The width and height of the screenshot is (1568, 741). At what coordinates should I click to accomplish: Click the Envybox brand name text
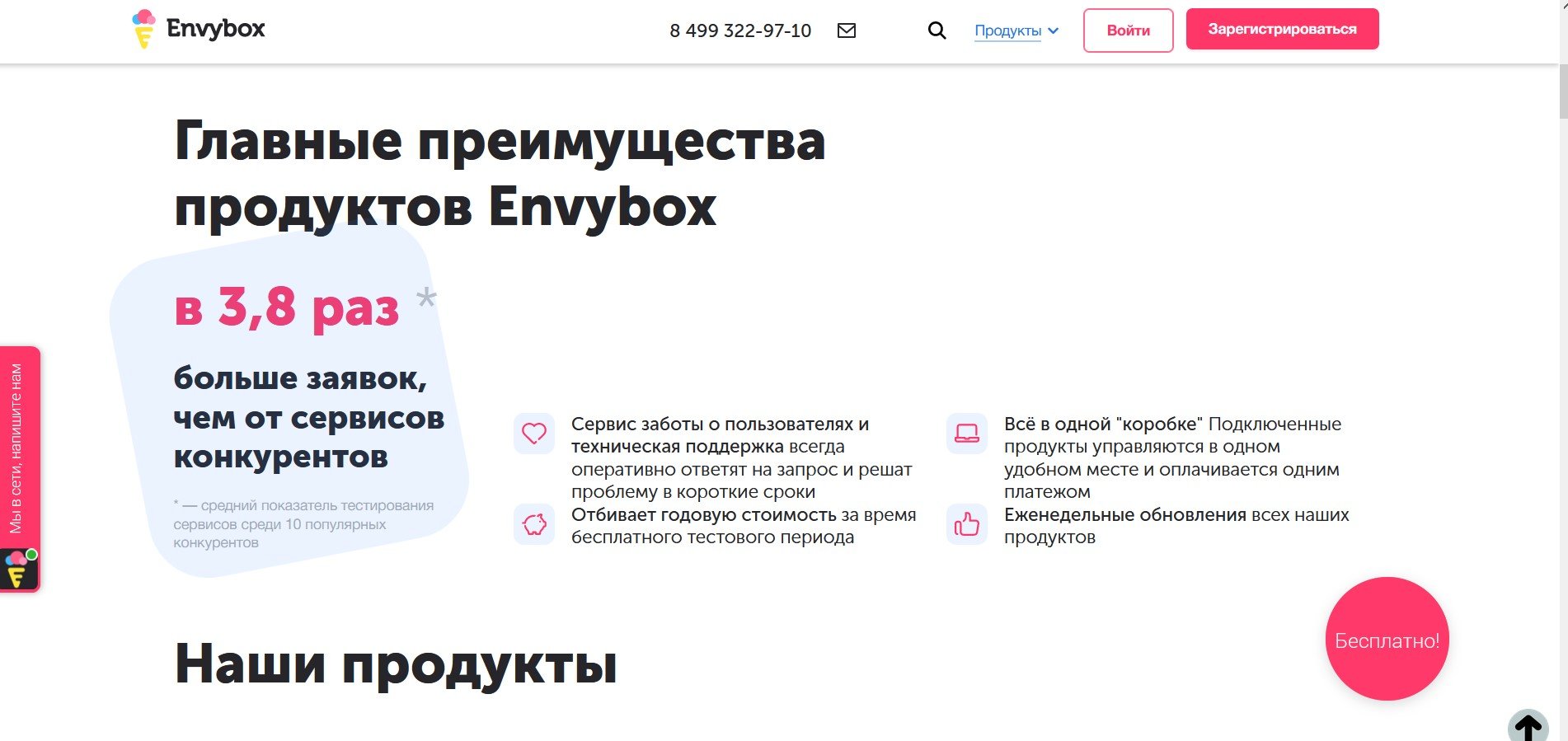point(215,29)
